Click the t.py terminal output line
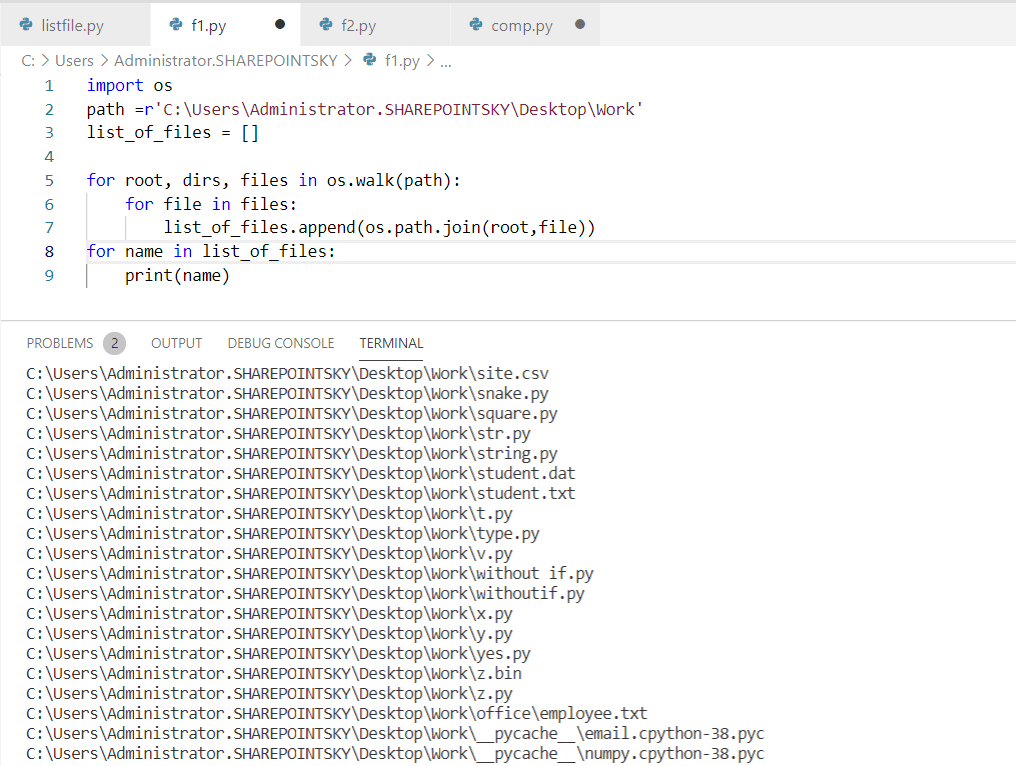 [269, 514]
